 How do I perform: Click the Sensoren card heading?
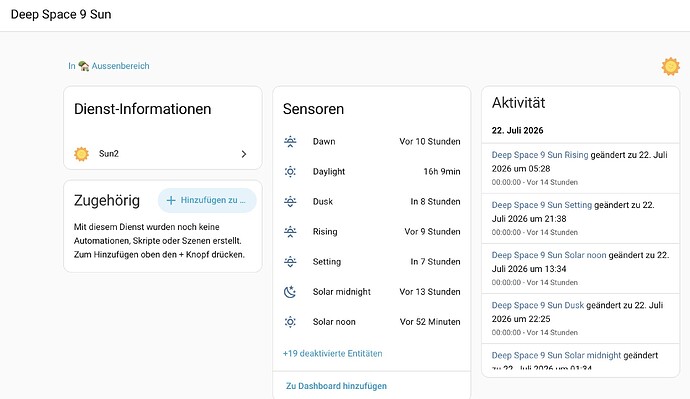[313, 109]
